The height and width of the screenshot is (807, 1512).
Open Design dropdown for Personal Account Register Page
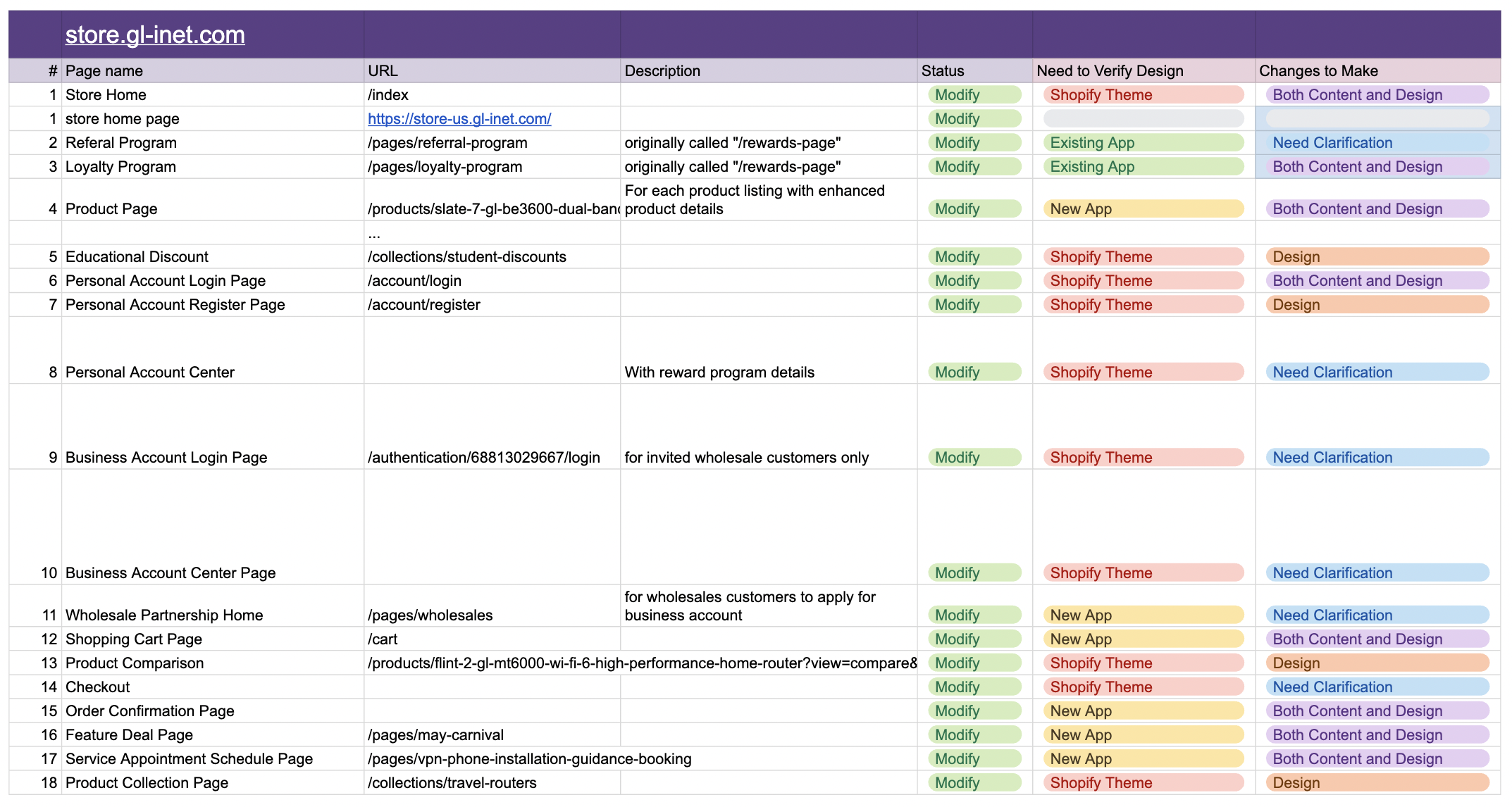pyautogui.click(x=1377, y=305)
